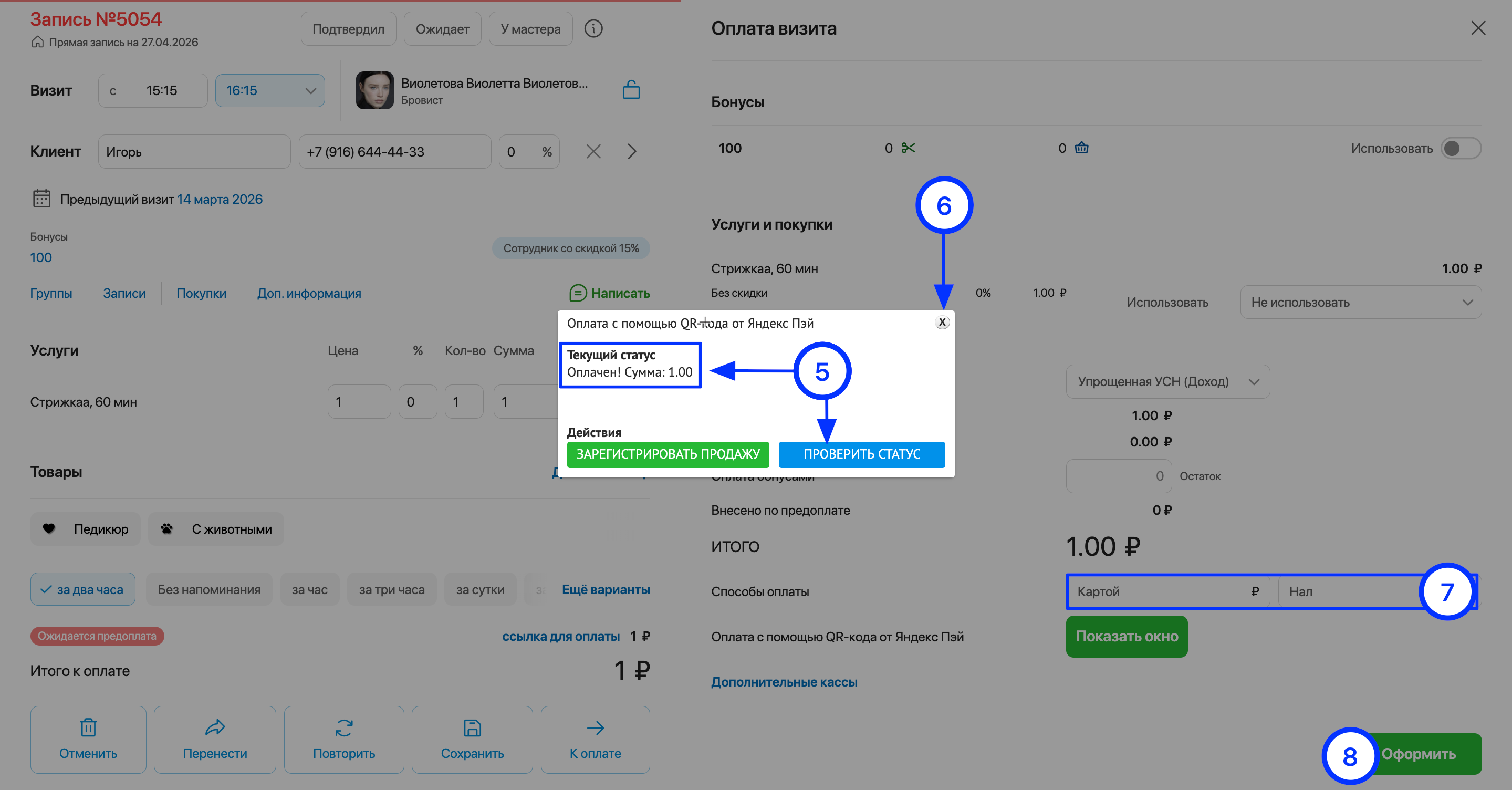This screenshot has height=790, width=1512.
Task: Click ПРОВЕРИТЬ СТАТУС button
Action: click(862, 454)
